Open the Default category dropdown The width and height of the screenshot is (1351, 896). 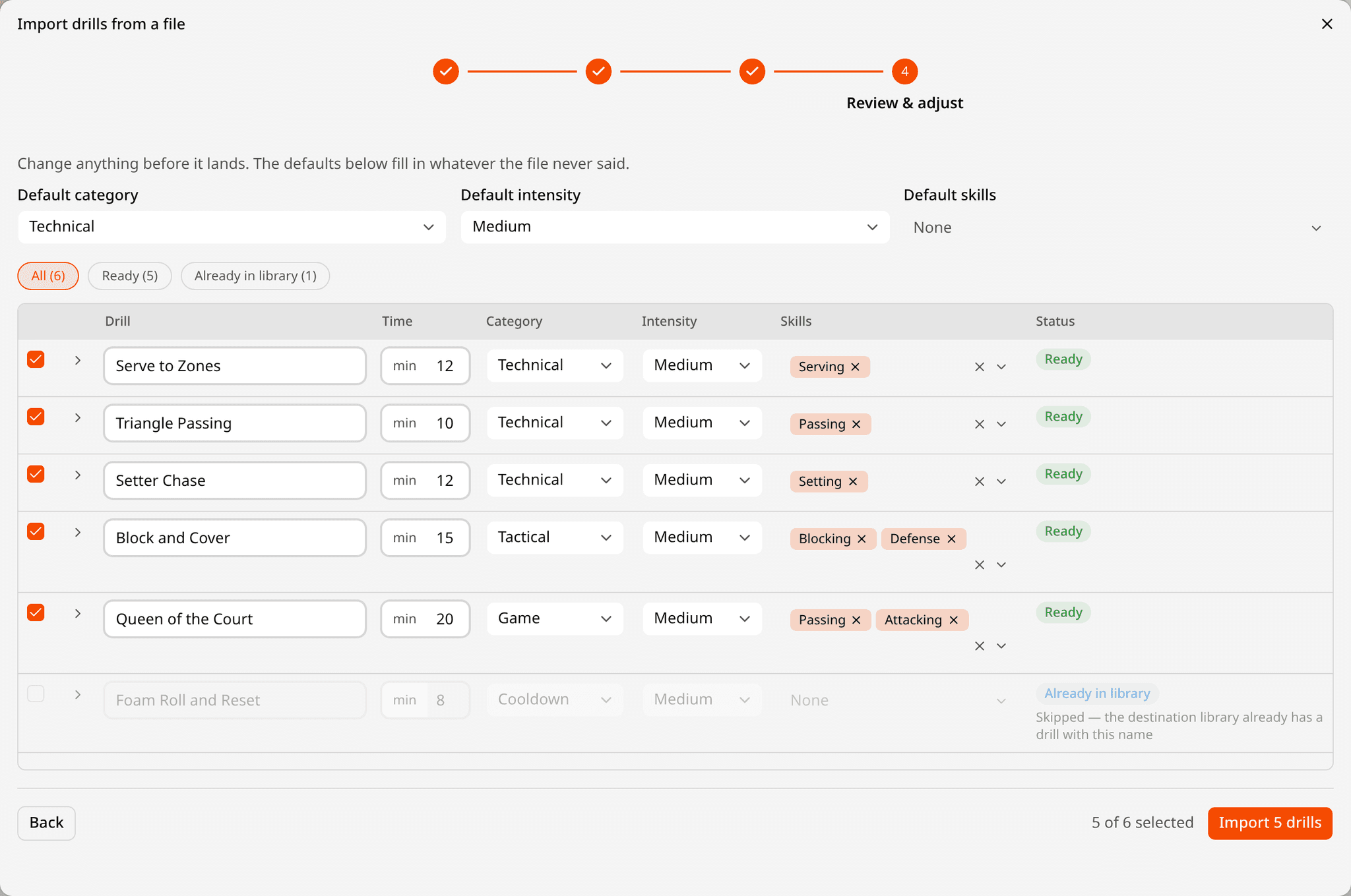232,227
